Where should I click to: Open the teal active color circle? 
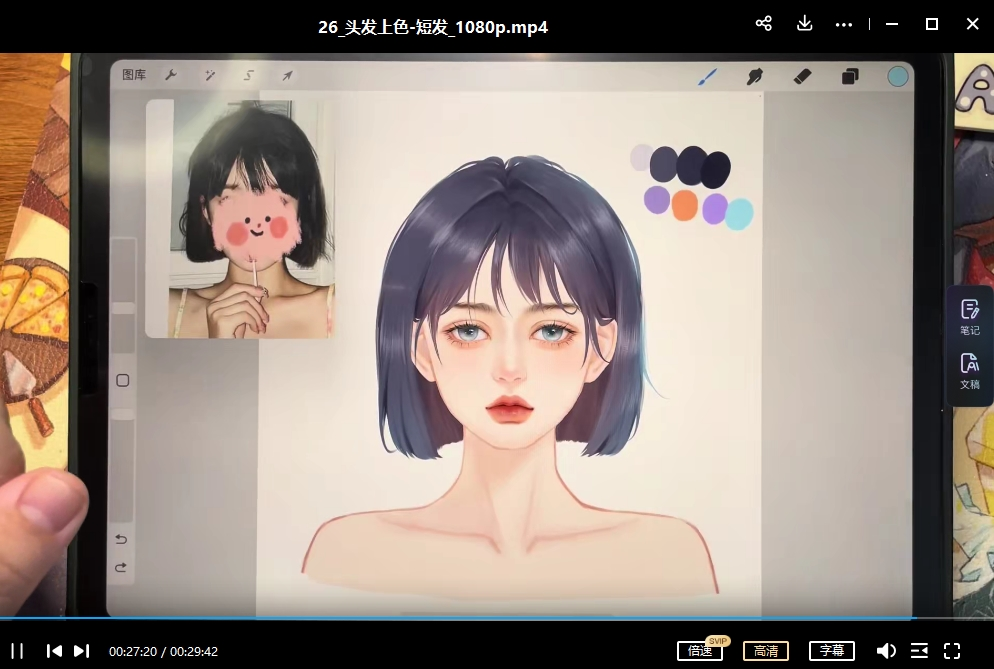click(x=897, y=77)
